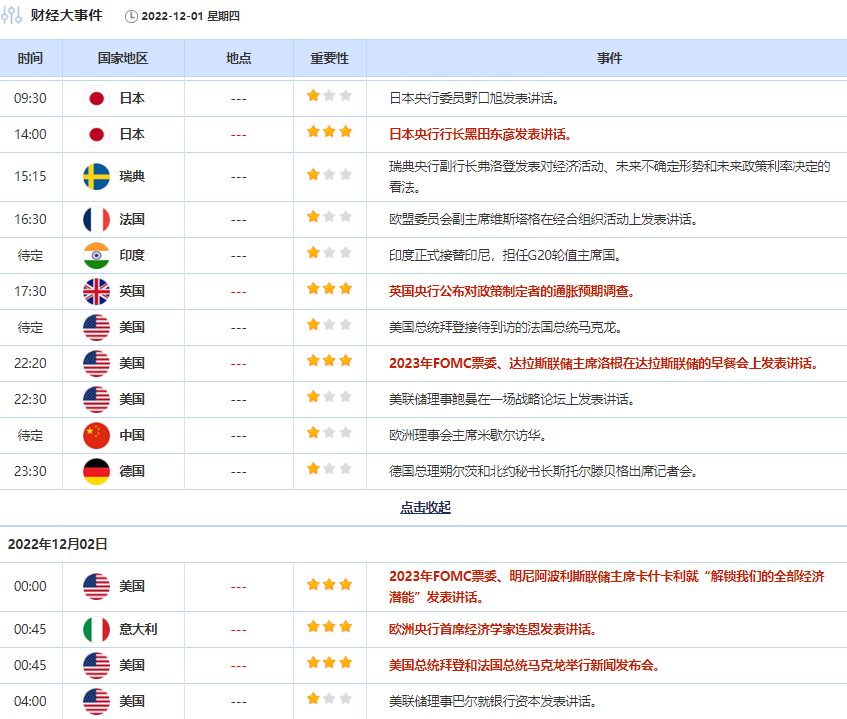Open the 欧洲央行首席经济学家连恩发表讲话 event
This screenshot has width=847, height=719.
pos(492,629)
